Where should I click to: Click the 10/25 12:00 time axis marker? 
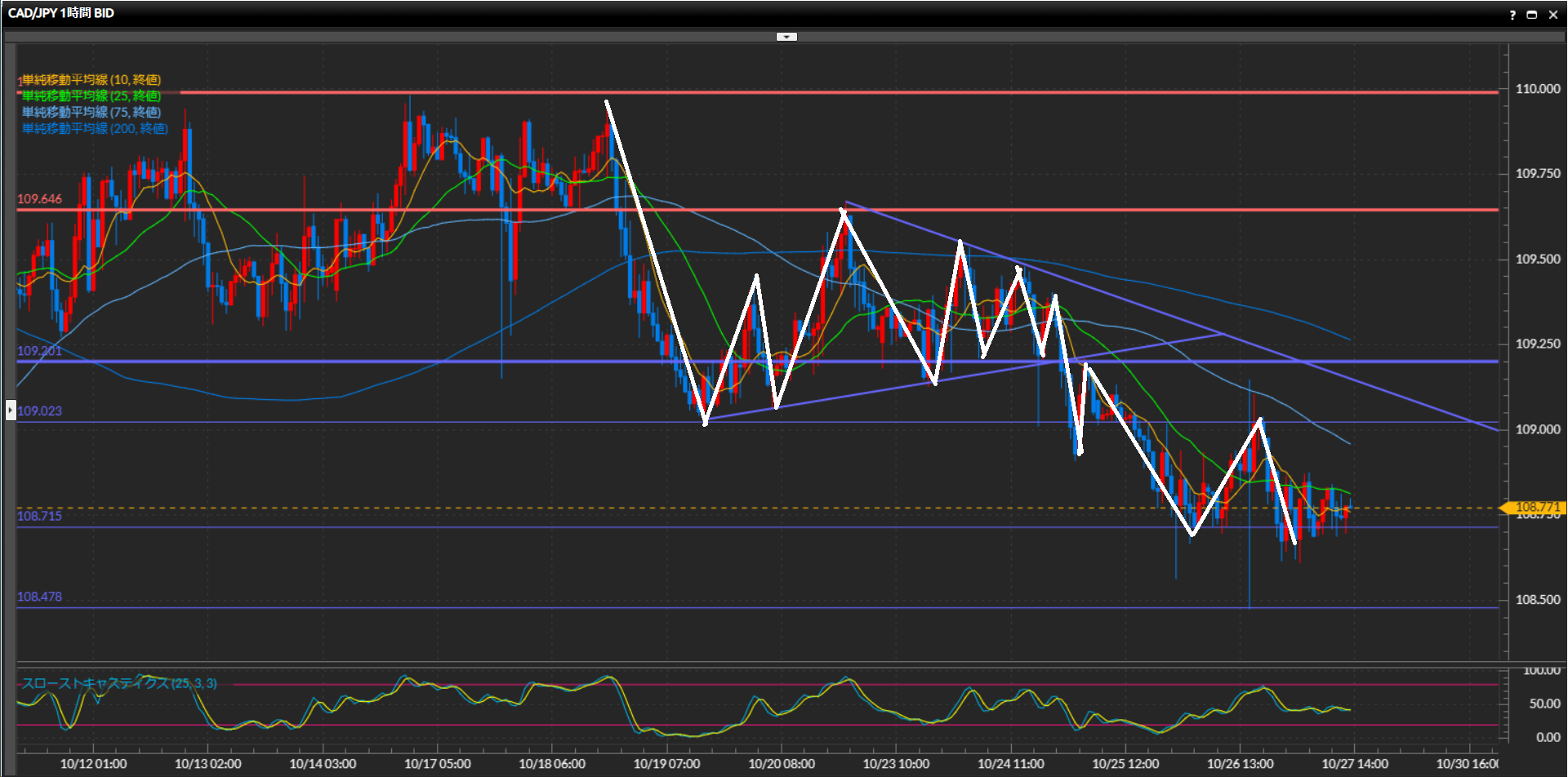point(1125,764)
